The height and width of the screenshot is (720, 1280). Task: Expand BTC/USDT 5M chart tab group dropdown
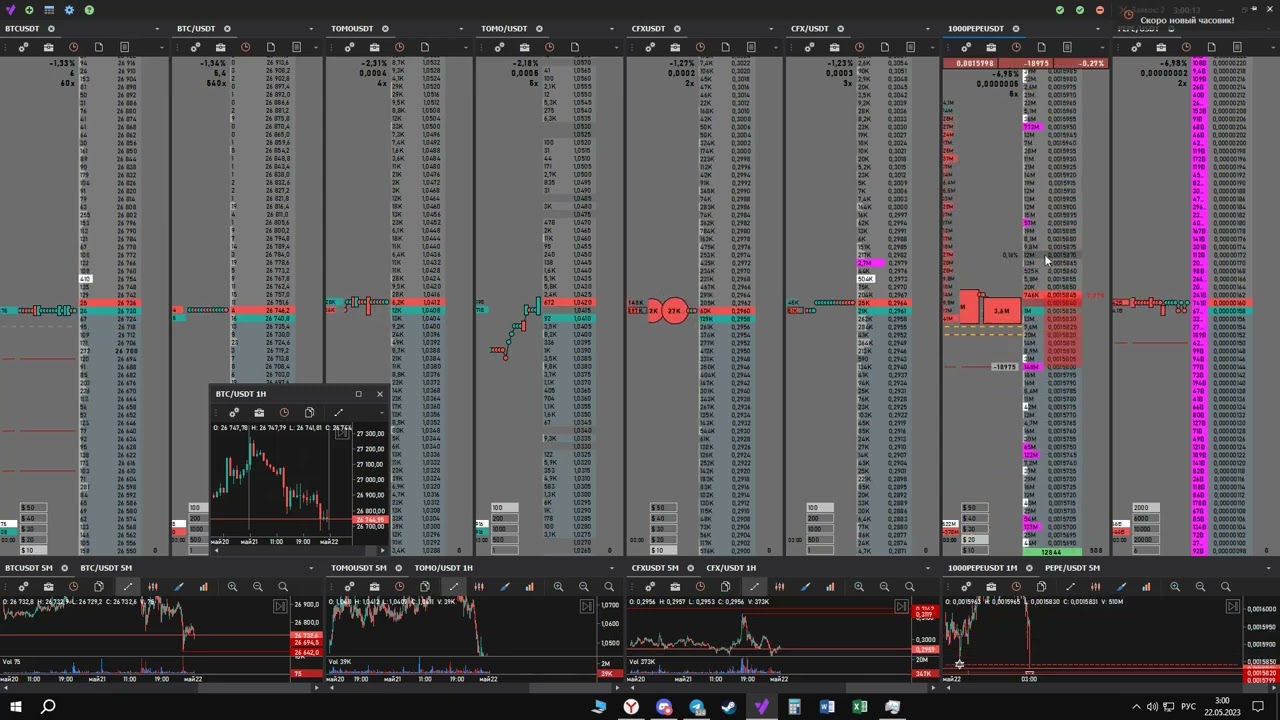coord(311,568)
